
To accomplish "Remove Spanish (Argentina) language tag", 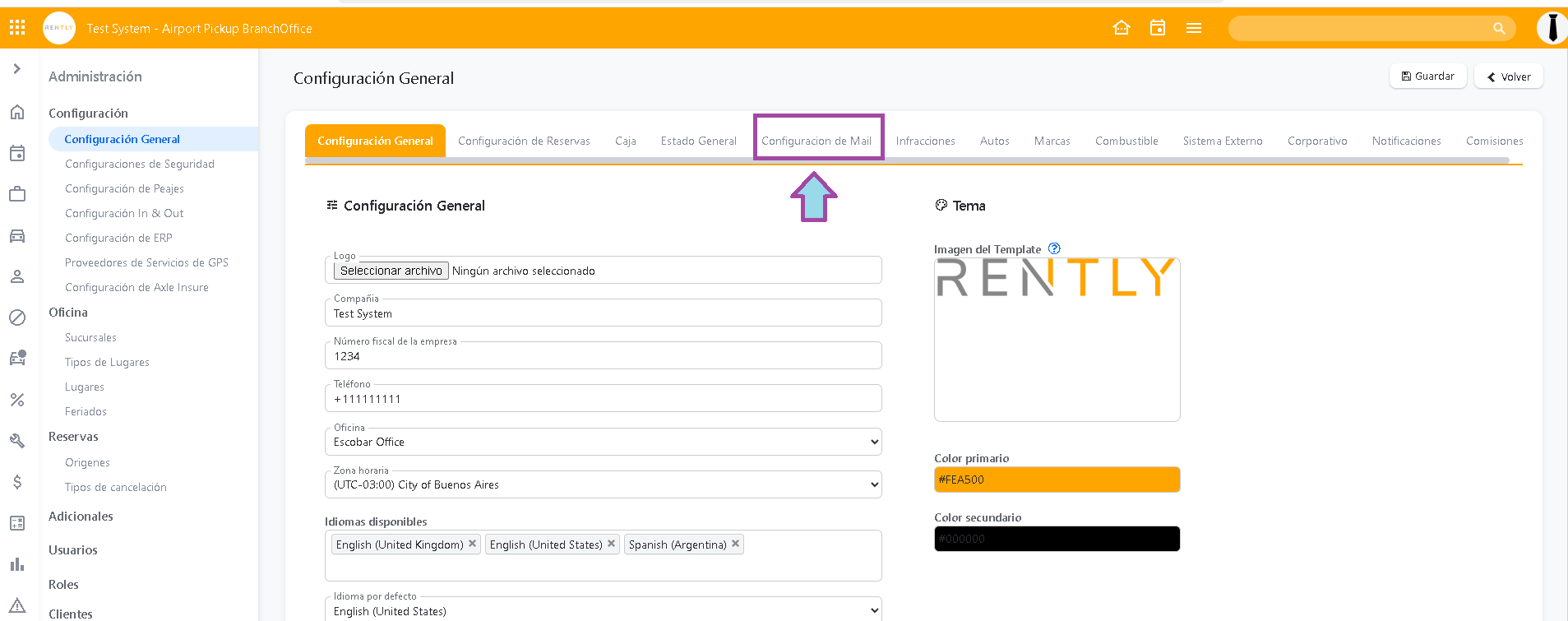I will point(736,544).
